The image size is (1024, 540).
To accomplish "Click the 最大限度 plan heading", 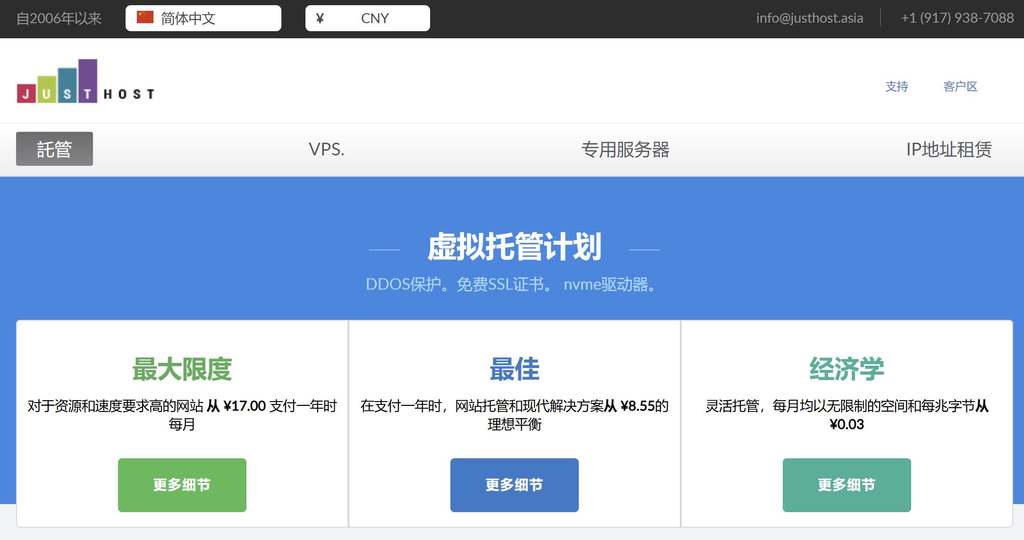I will 182,369.
